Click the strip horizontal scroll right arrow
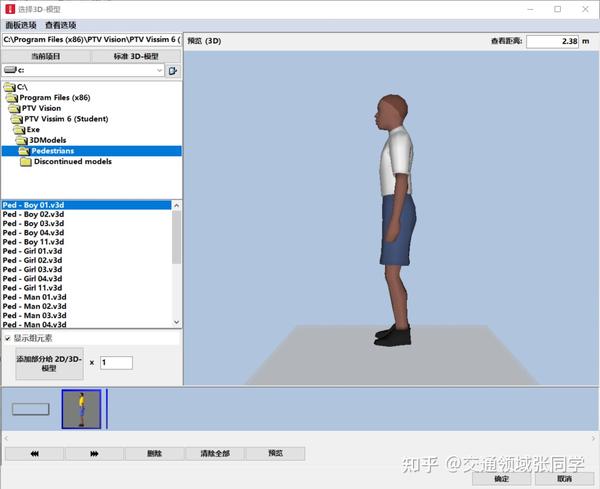Viewport: 600px width, 489px height. pos(593,438)
